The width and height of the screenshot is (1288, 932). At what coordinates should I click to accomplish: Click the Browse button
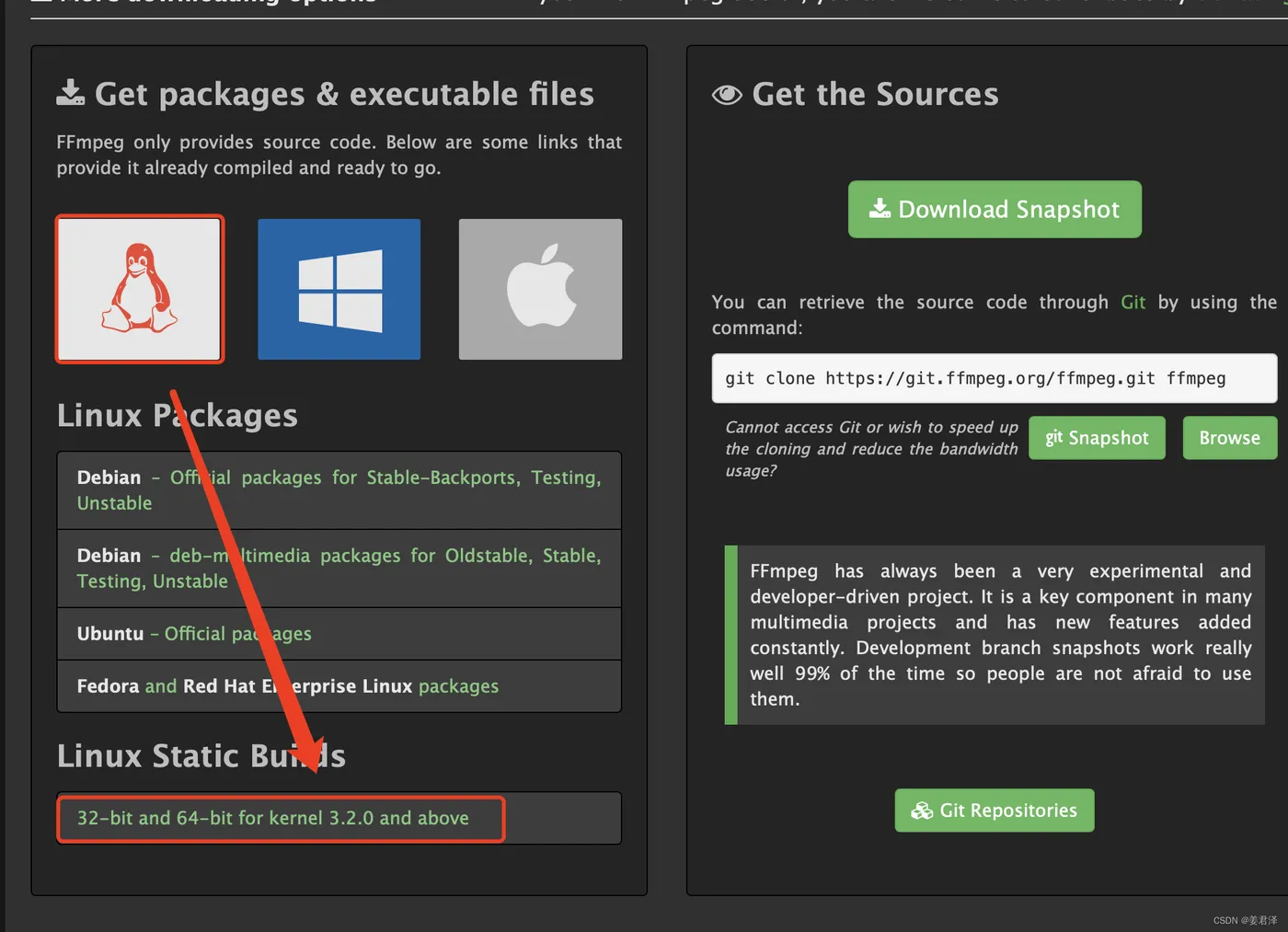(1229, 438)
